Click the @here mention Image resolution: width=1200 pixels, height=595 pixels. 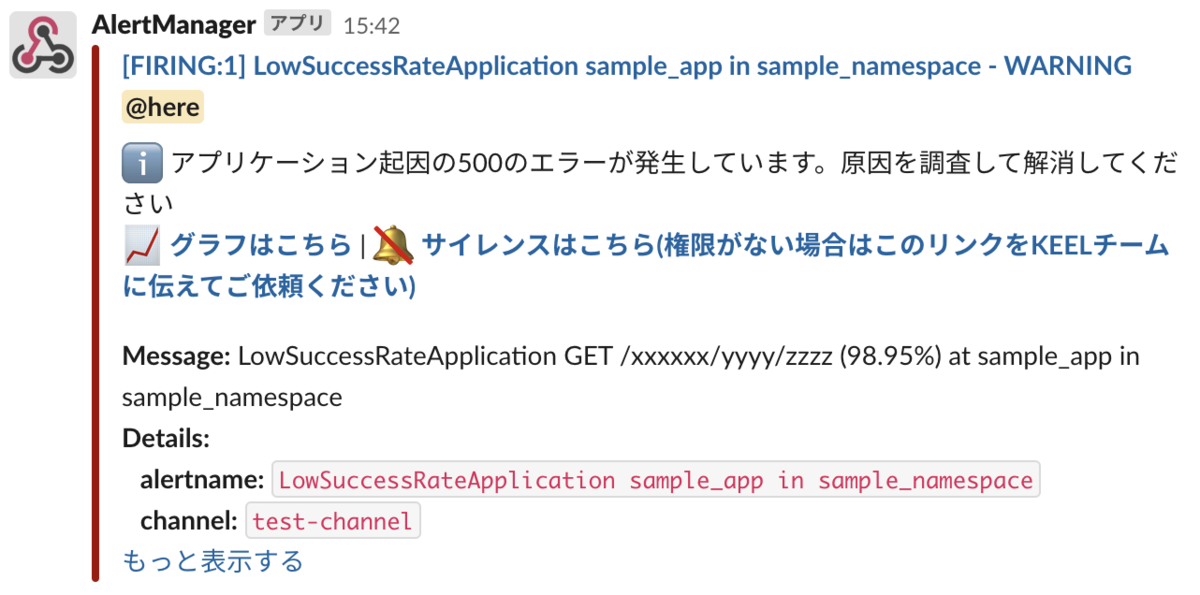pos(162,107)
